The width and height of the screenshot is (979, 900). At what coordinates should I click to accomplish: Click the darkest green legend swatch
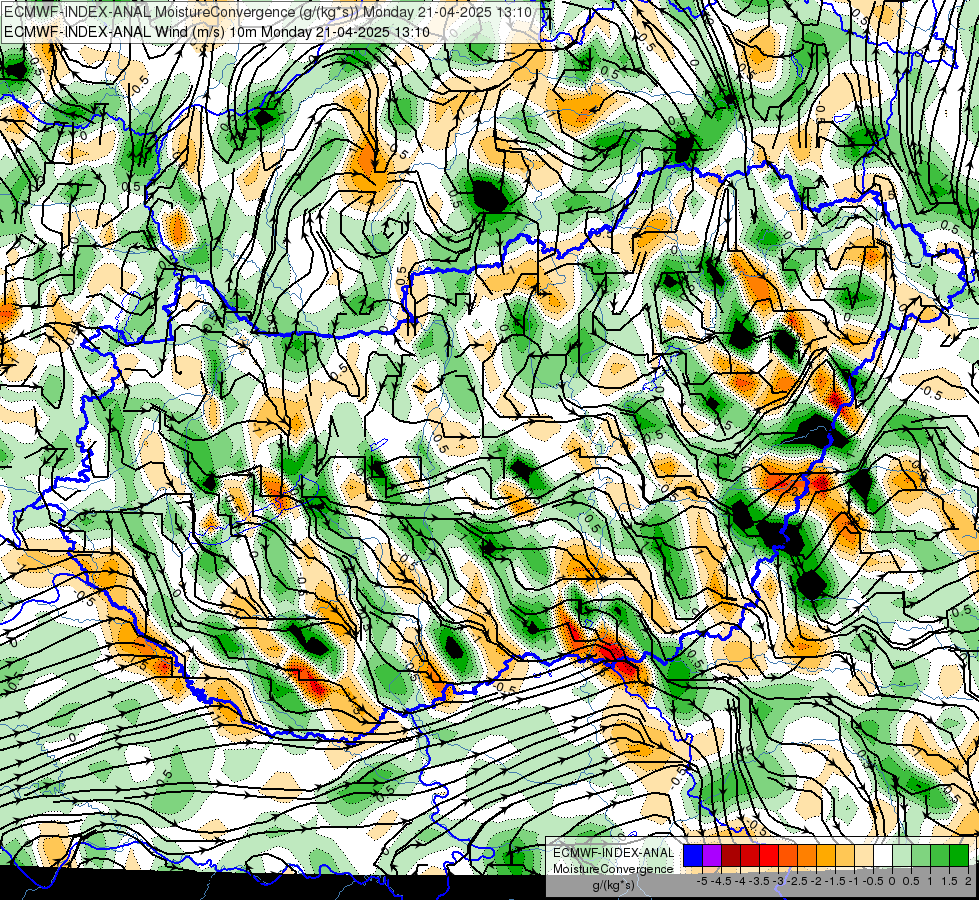click(959, 855)
